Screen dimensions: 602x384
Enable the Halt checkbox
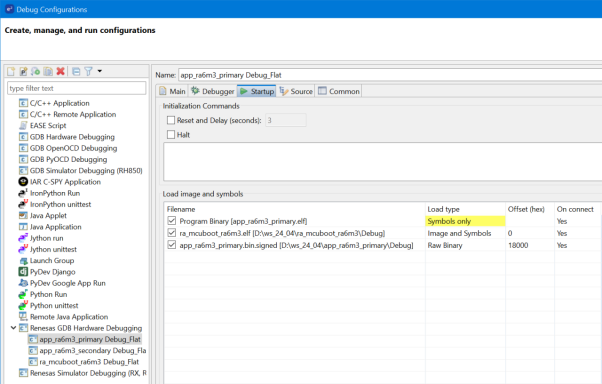(x=171, y=135)
